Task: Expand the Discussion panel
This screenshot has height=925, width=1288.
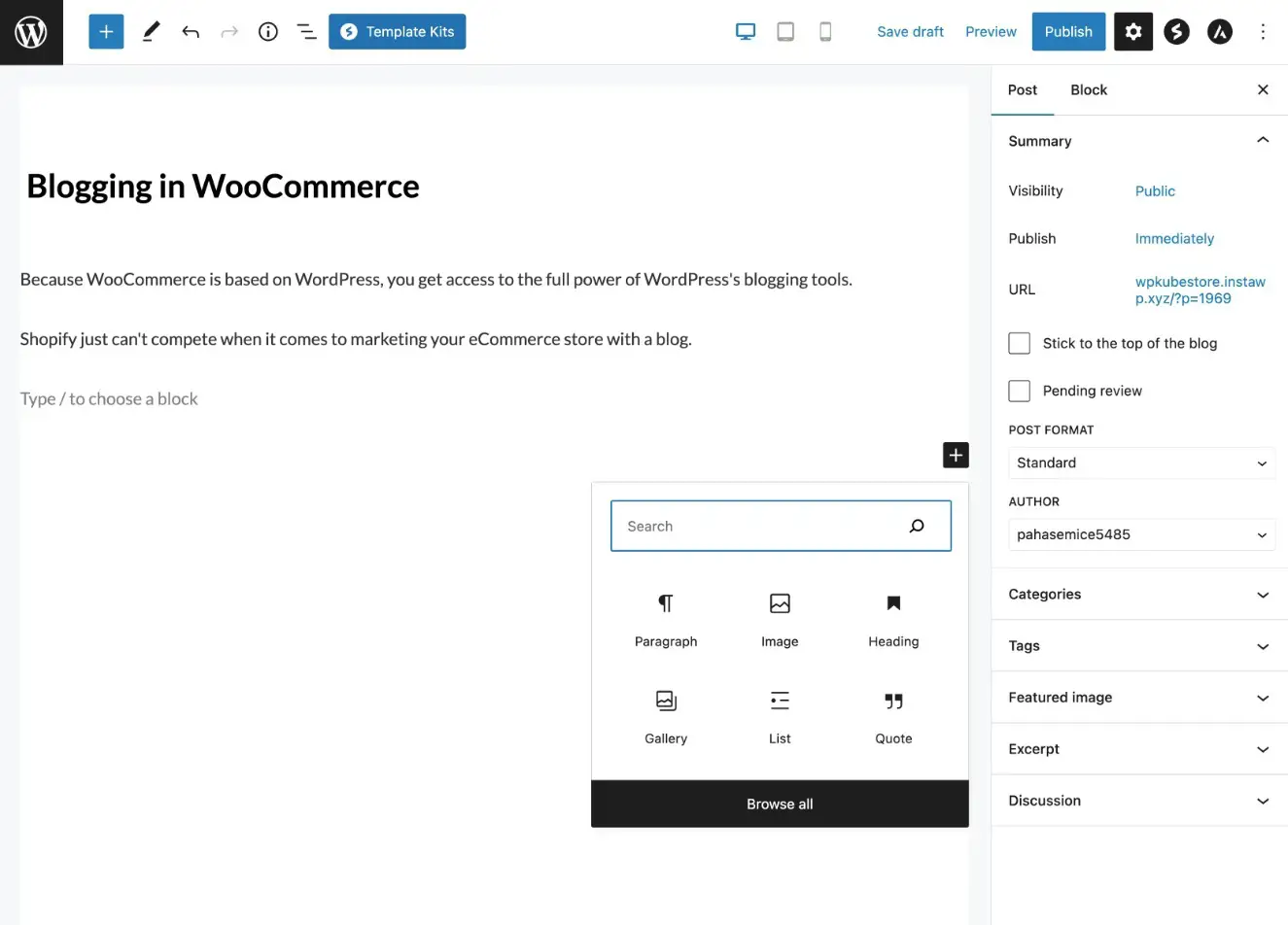Action: point(1139,801)
